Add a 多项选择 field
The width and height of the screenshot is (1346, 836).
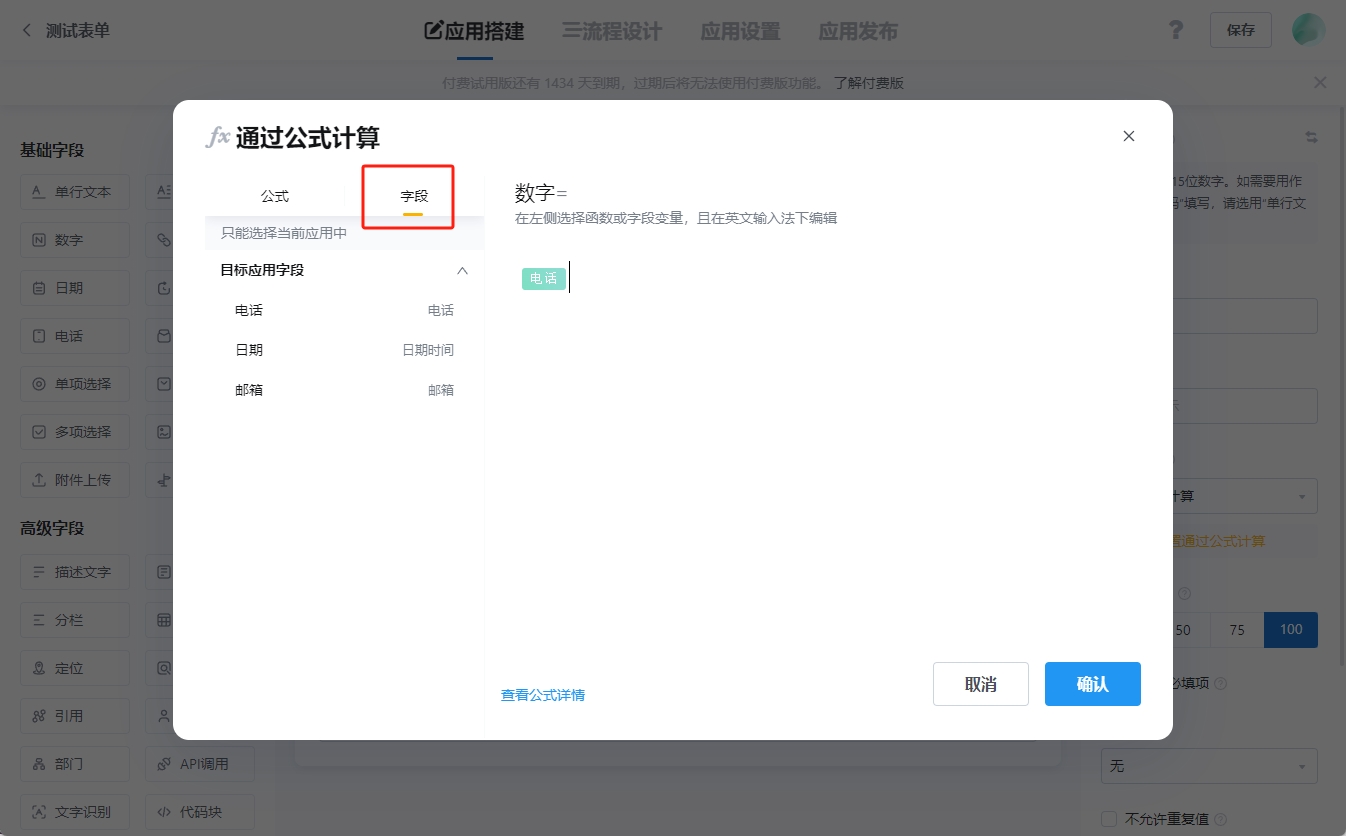[x=74, y=431]
